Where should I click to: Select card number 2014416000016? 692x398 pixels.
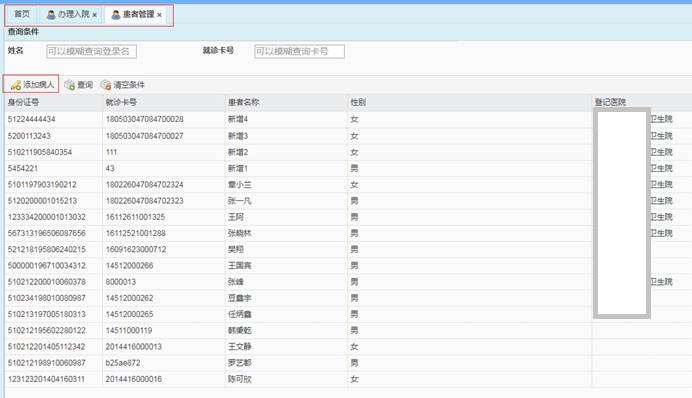pyautogui.click(x=134, y=379)
